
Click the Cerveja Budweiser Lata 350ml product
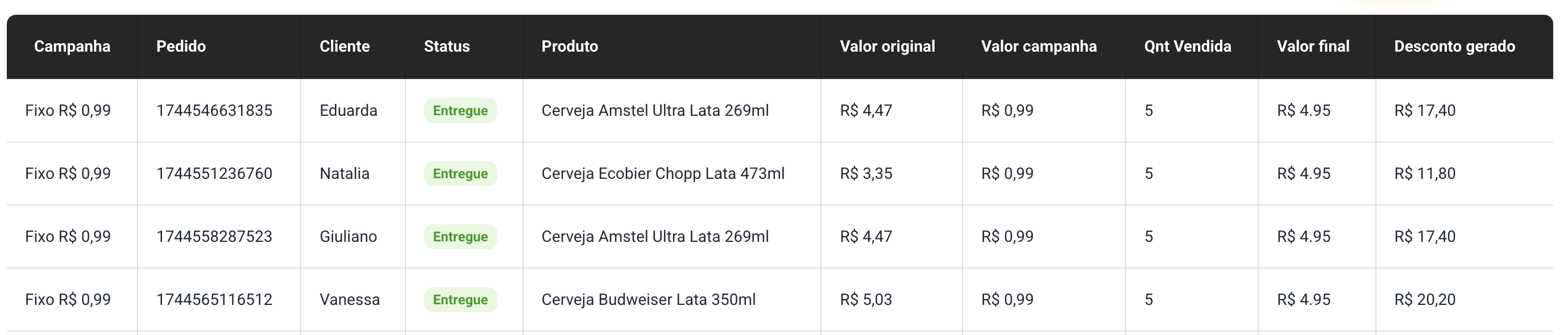[648, 300]
